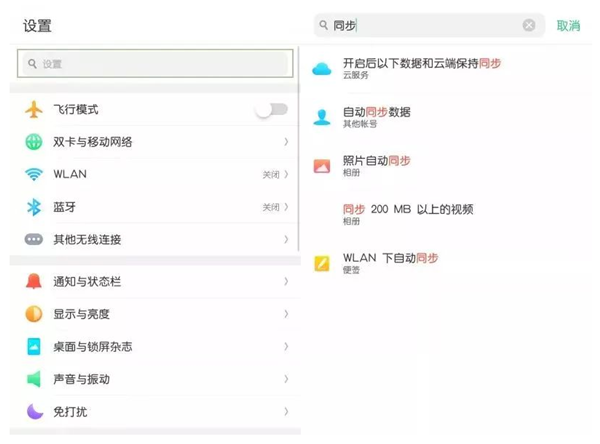This screenshot has width=600, height=444.
Task: Open 蓝牙 settings using the right arrow
Action: (x=286, y=207)
